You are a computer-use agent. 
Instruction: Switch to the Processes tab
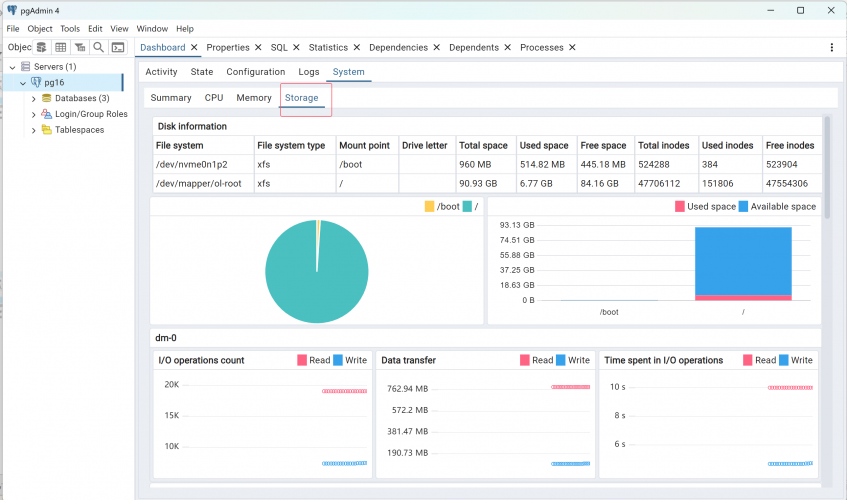[542, 48]
